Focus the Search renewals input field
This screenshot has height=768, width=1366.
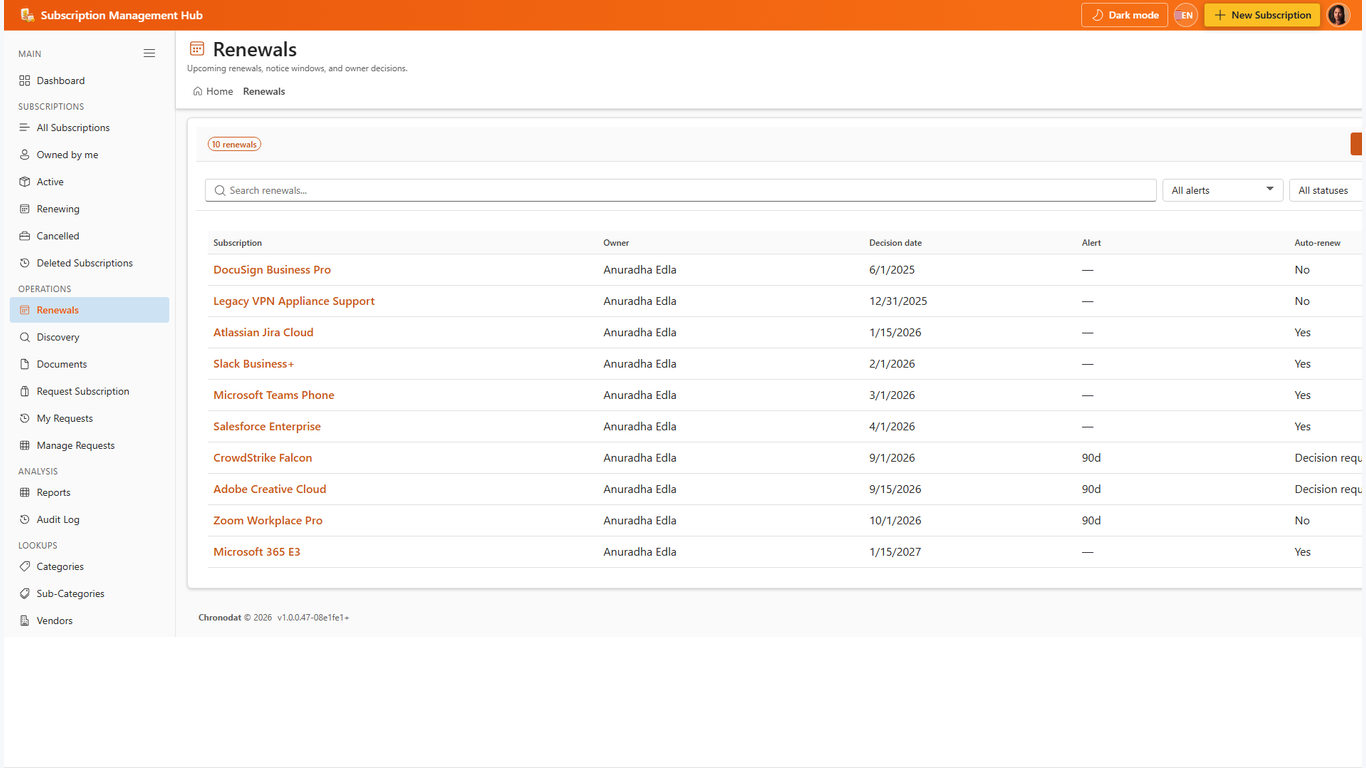click(x=681, y=190)
